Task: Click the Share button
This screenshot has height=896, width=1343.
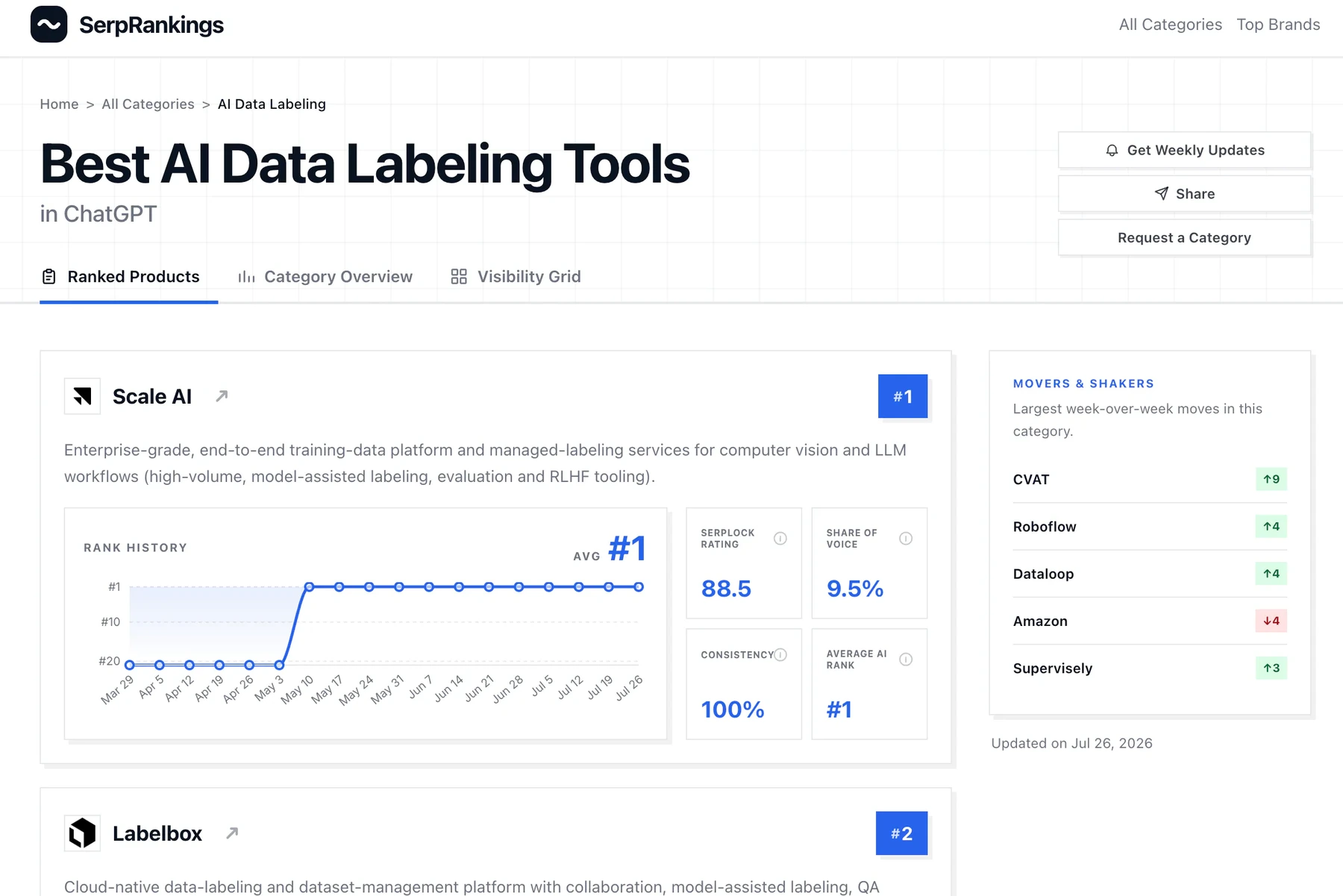Action: tap(1184, 194)
